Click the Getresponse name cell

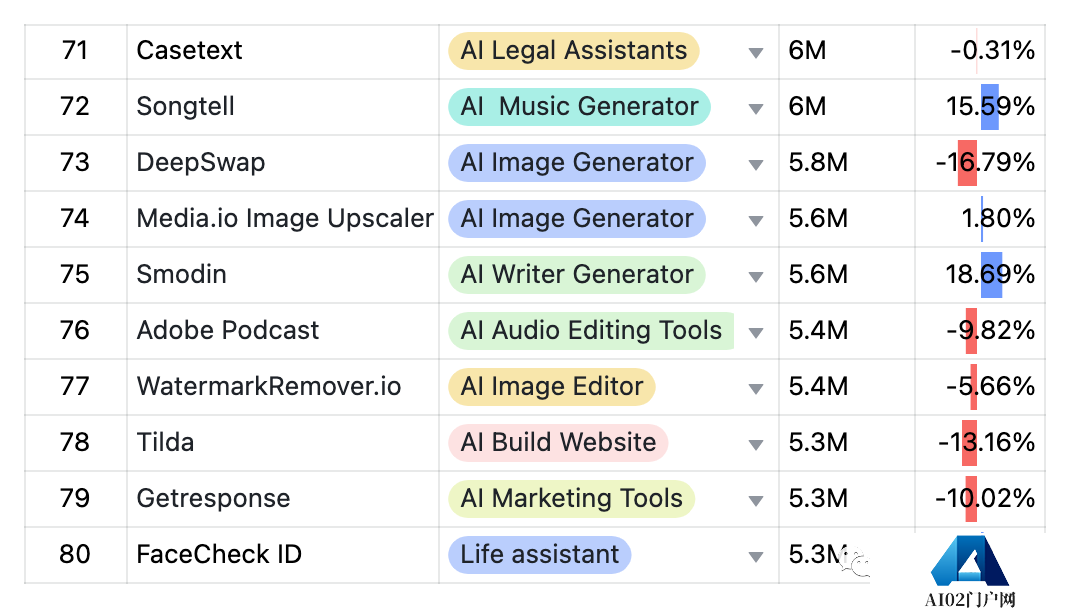point(283,499)
